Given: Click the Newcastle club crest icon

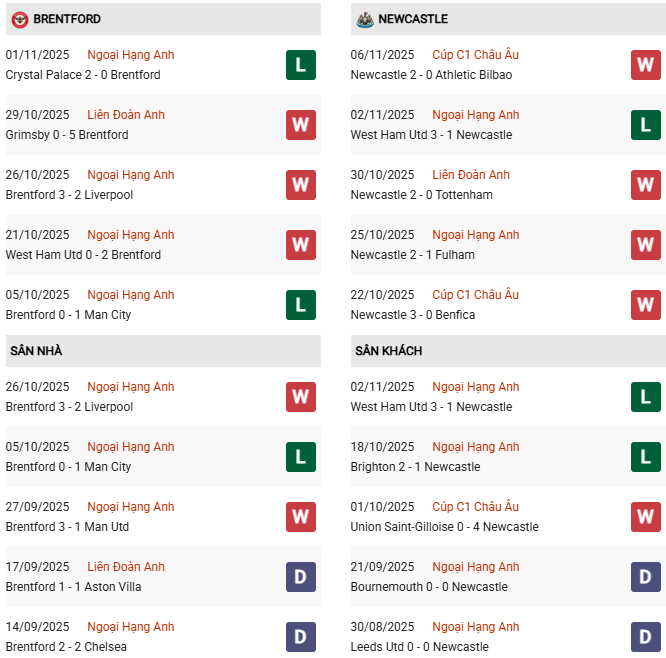Looking at the screenshot, I should 364,19.
